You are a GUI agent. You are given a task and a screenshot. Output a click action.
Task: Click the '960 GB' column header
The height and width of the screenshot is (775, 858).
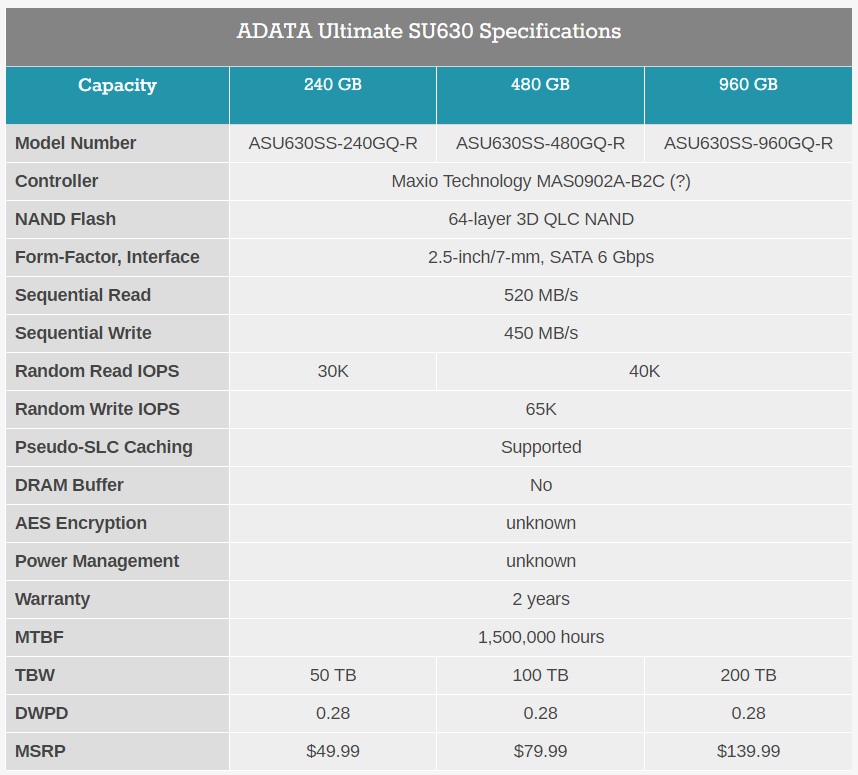click(x=748, y=84)
